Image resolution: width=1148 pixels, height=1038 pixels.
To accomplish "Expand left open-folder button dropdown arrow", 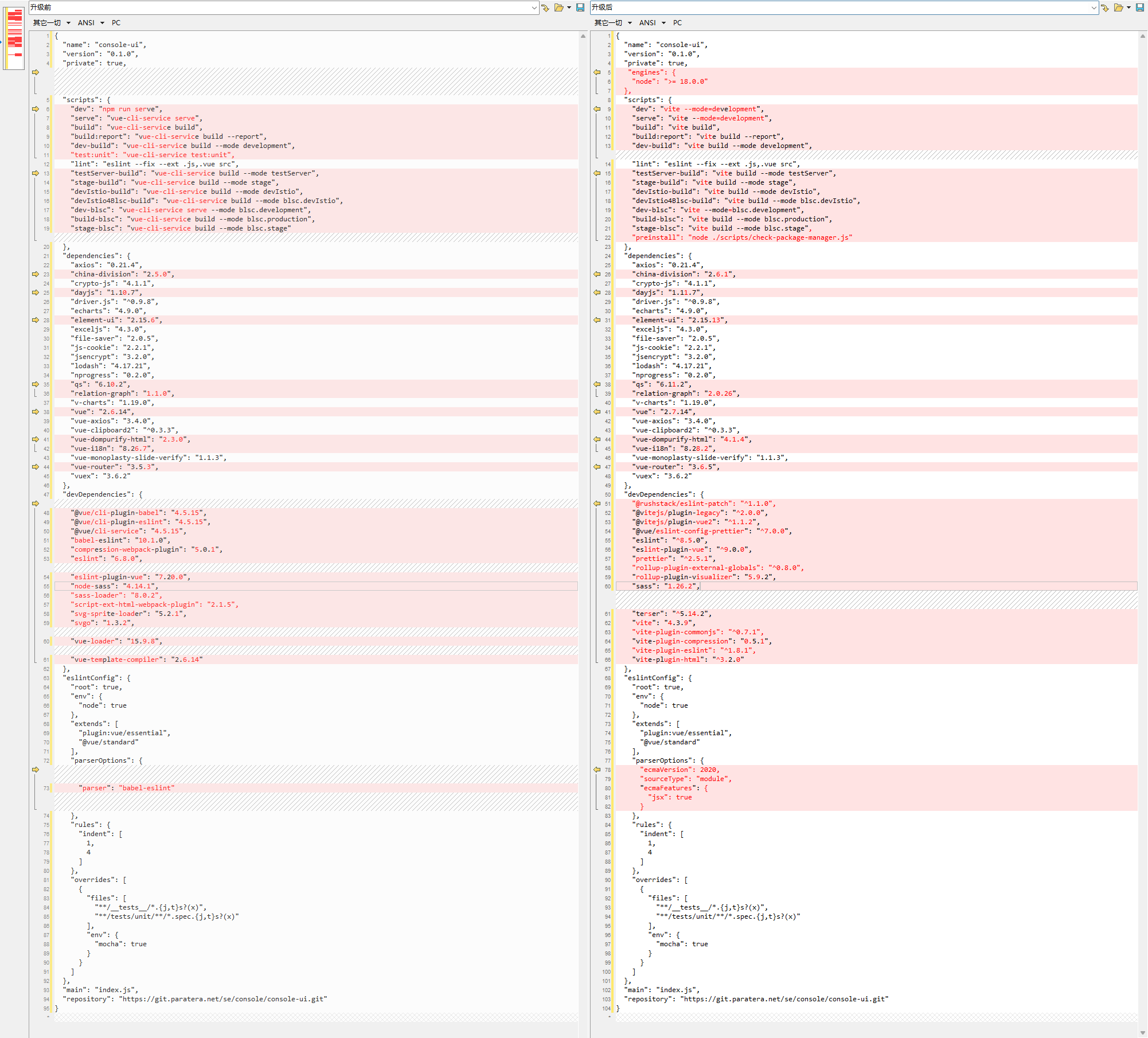I will pos(569,7).
